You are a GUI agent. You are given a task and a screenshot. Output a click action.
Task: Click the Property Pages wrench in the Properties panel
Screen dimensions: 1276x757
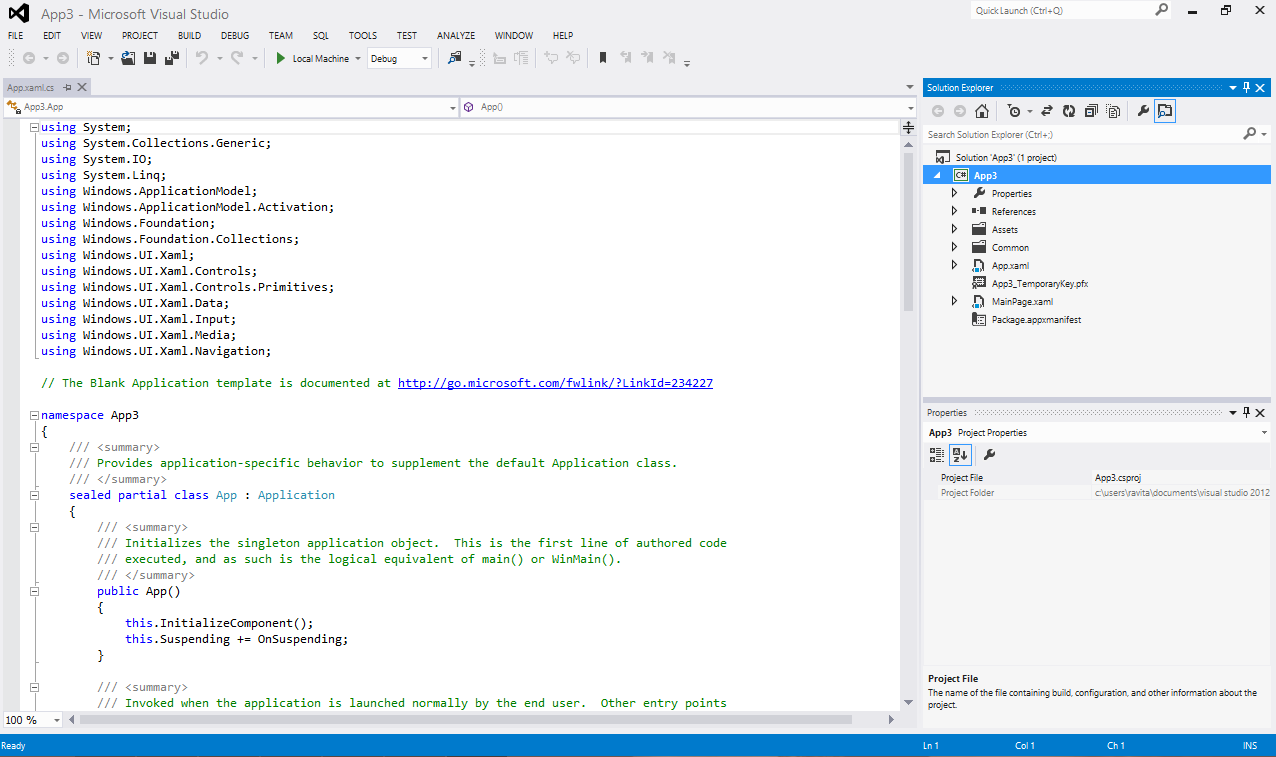(989, 454)
